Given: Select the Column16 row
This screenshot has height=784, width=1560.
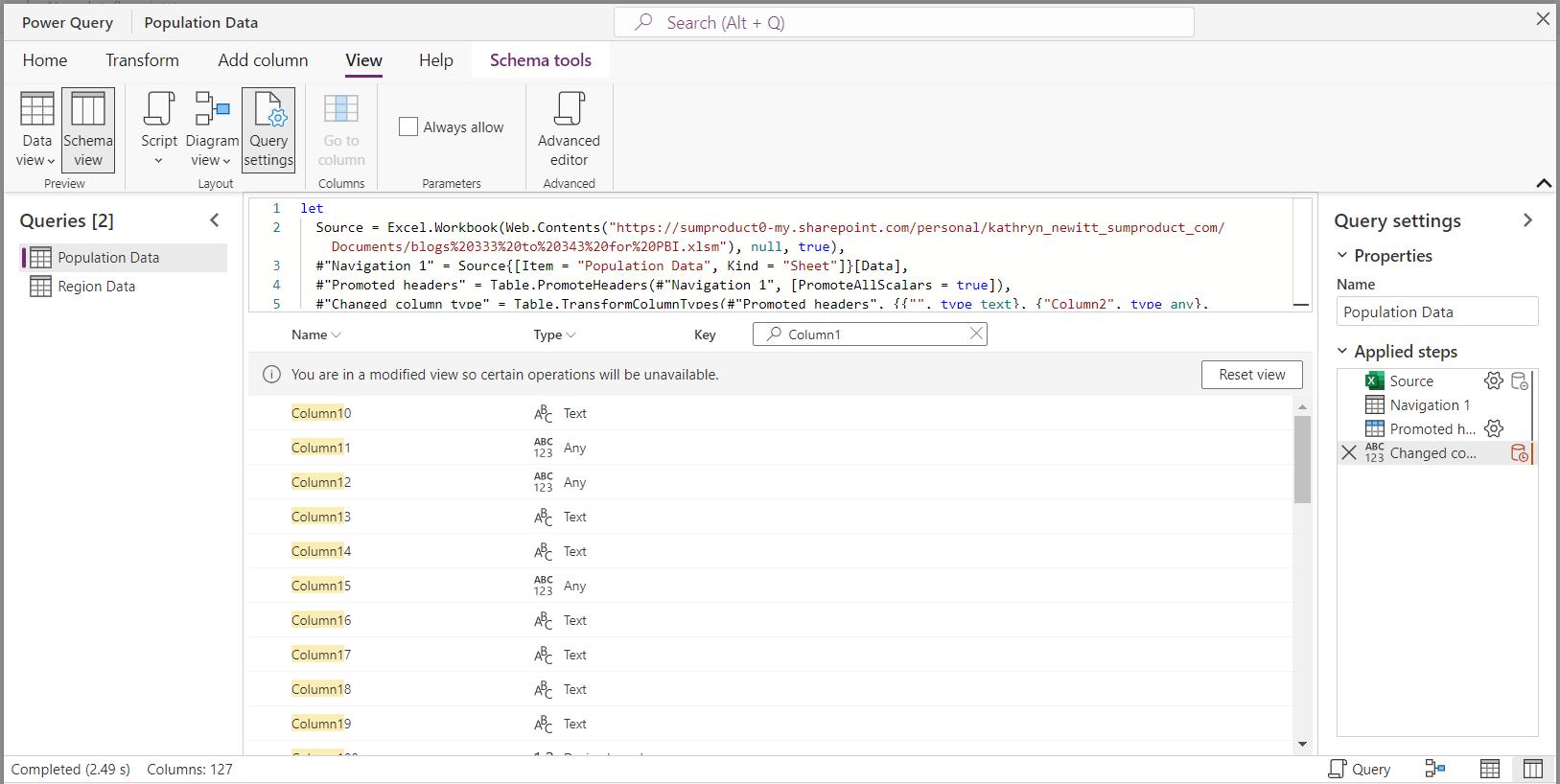Looking at the screenshot, I should point(771,620).
